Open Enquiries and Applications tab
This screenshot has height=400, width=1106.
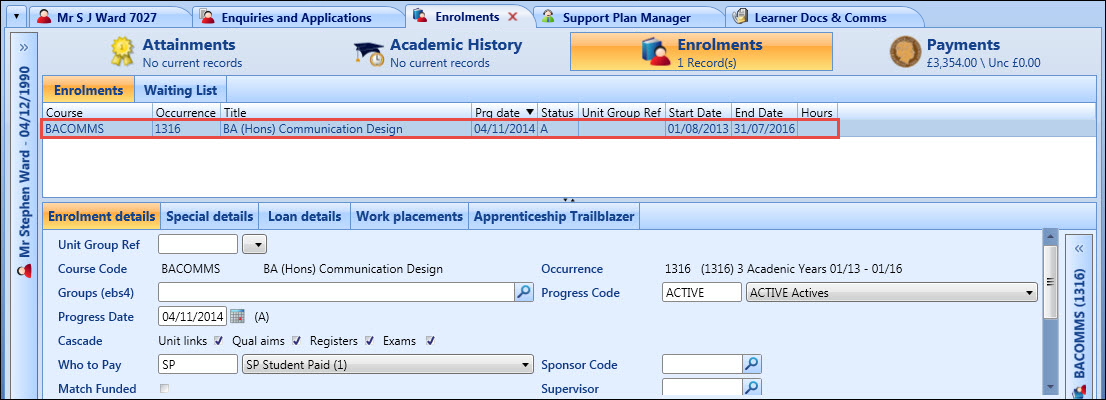pyautogui.click(x=296, y=18)
